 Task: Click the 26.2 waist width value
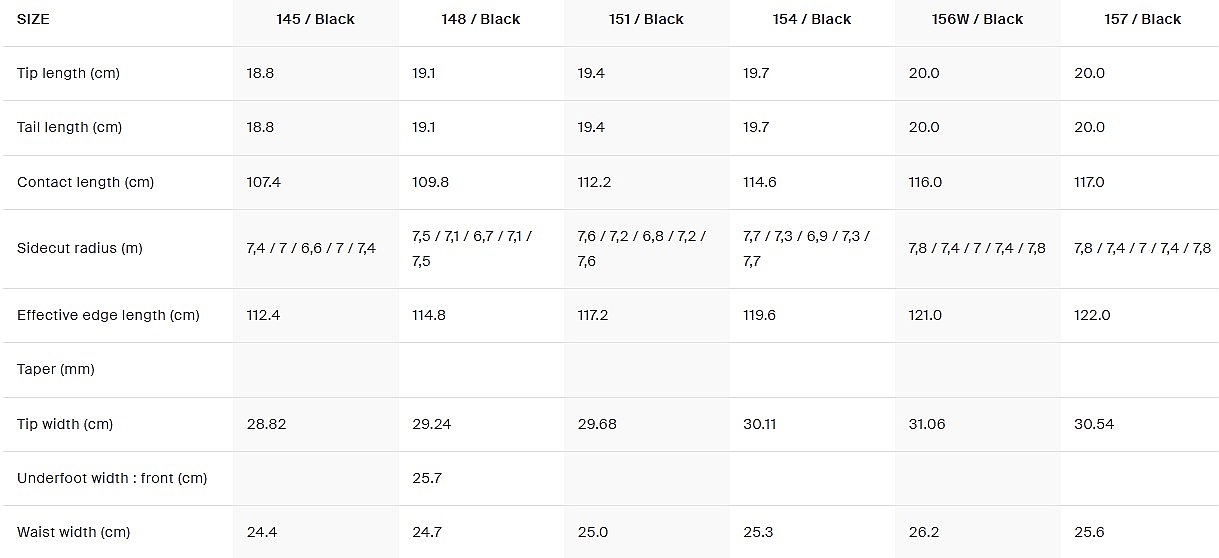click(923, 532)
